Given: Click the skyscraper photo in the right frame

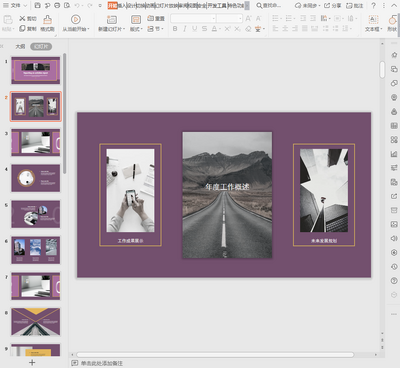Looking at the screenshot, I should pos(324,190).
